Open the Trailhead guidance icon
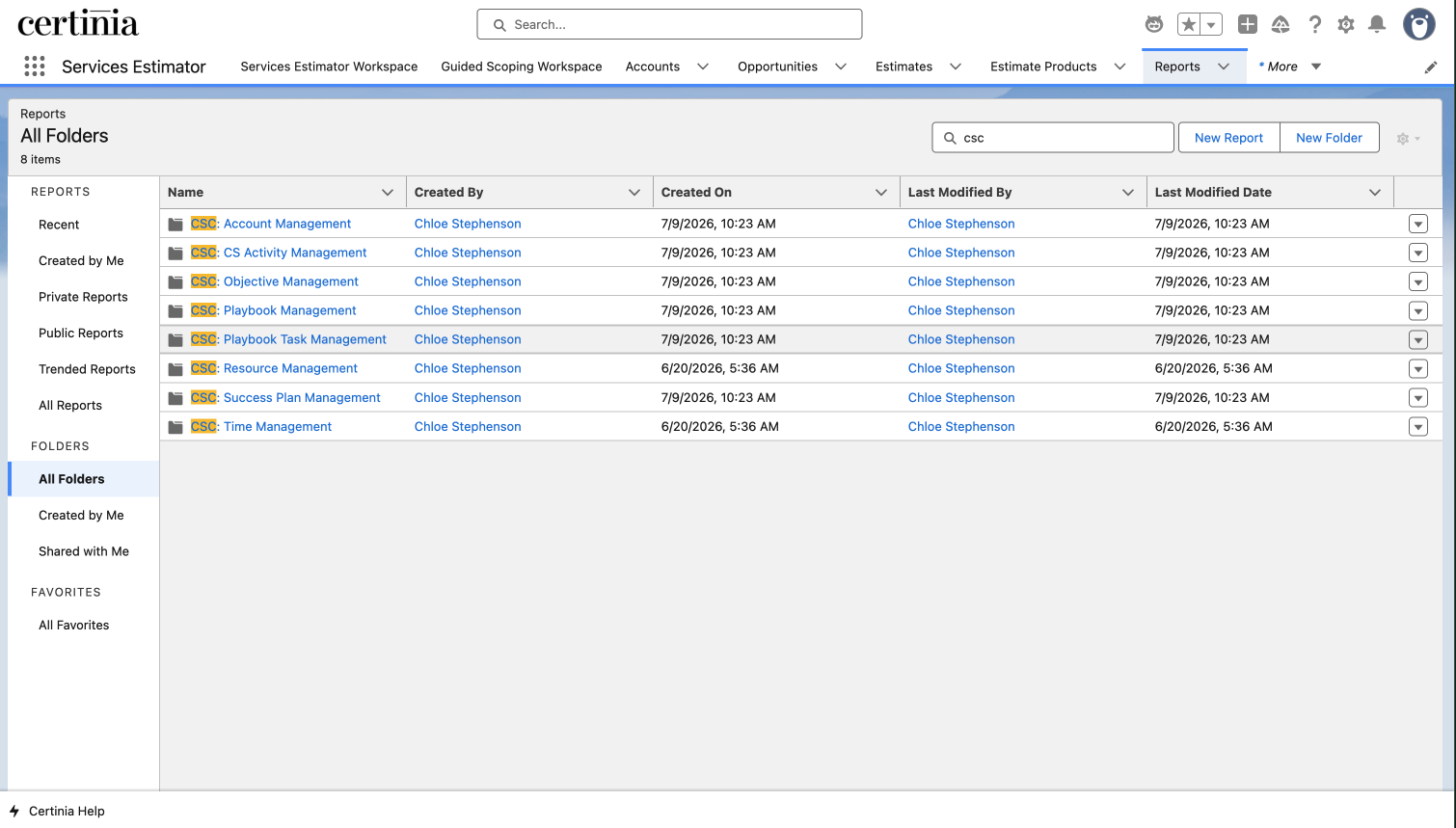The image size is (1456, 828). click(1281, 24)
